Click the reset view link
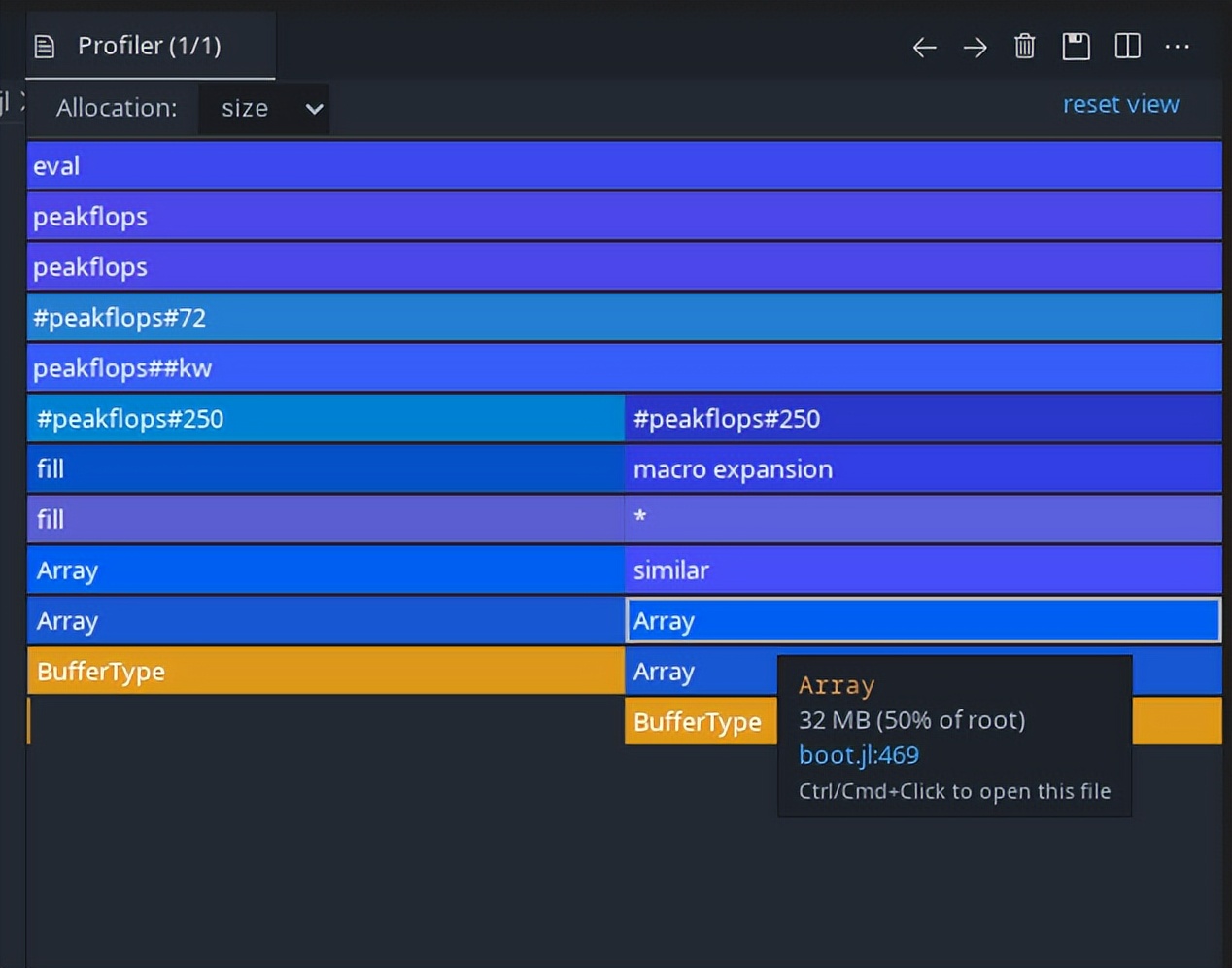1232x968 pixels. [1120, 104]
